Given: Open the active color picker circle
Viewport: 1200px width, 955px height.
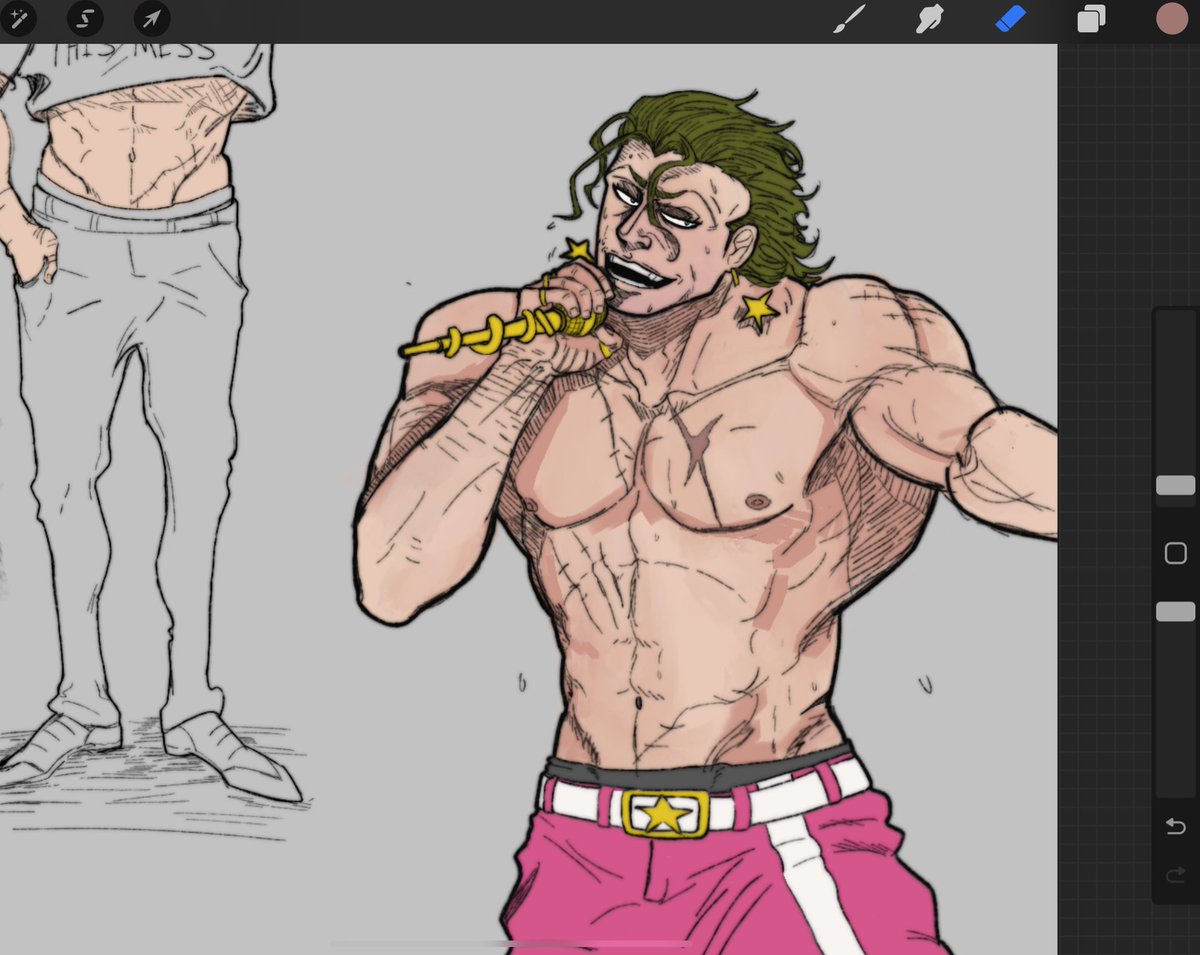Looking at the screenshot, I should tap(1171, 19).
